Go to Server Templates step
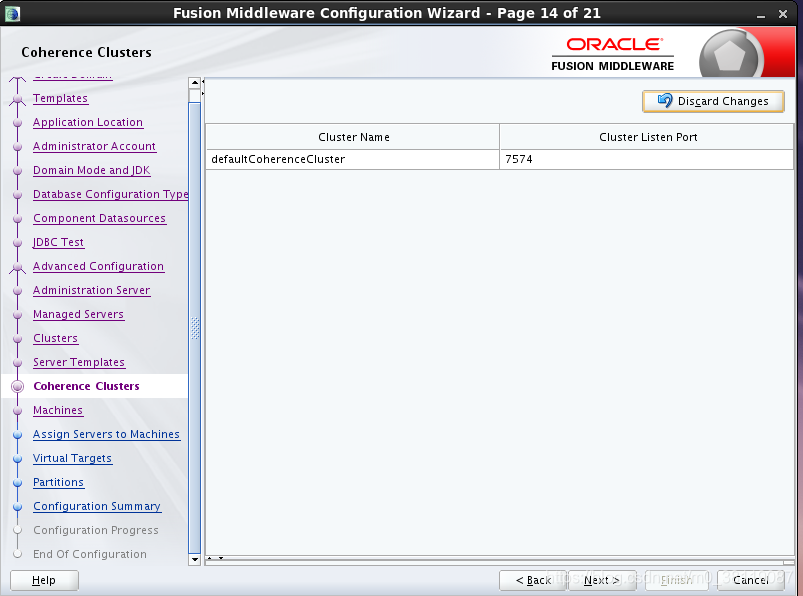This screenshot has height=596, width=803. click(79, 363)
